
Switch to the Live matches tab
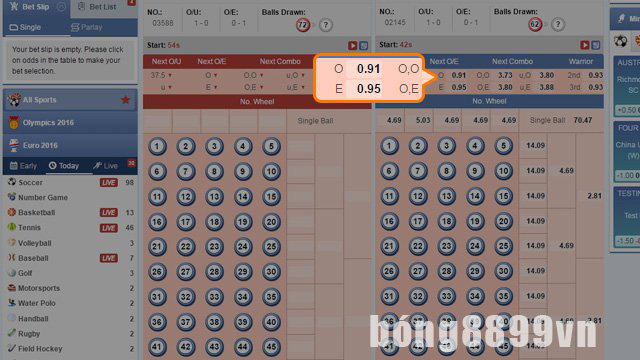pos(105,166)
